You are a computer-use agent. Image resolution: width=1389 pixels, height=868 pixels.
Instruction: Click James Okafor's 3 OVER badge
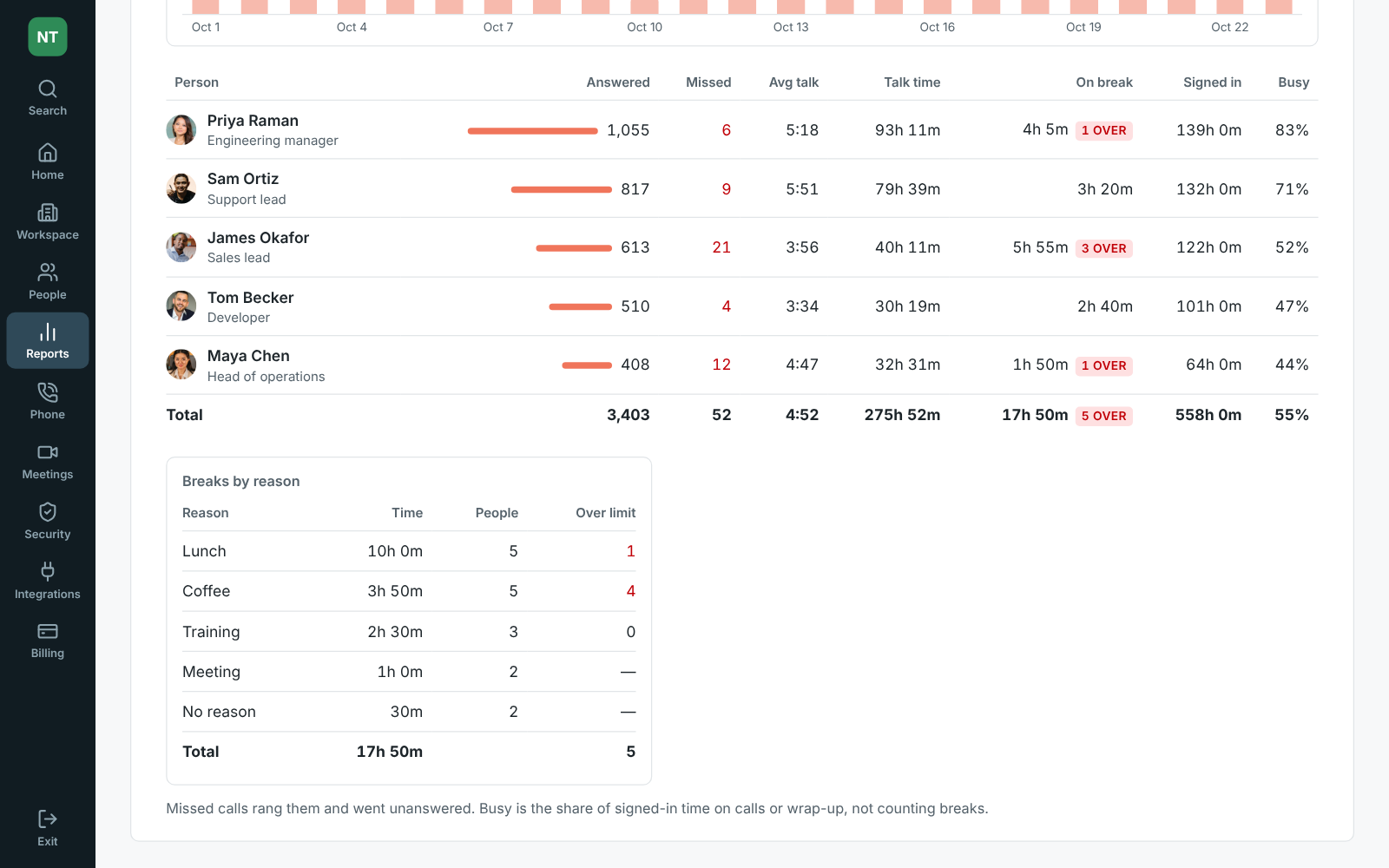pos(1104,248)
